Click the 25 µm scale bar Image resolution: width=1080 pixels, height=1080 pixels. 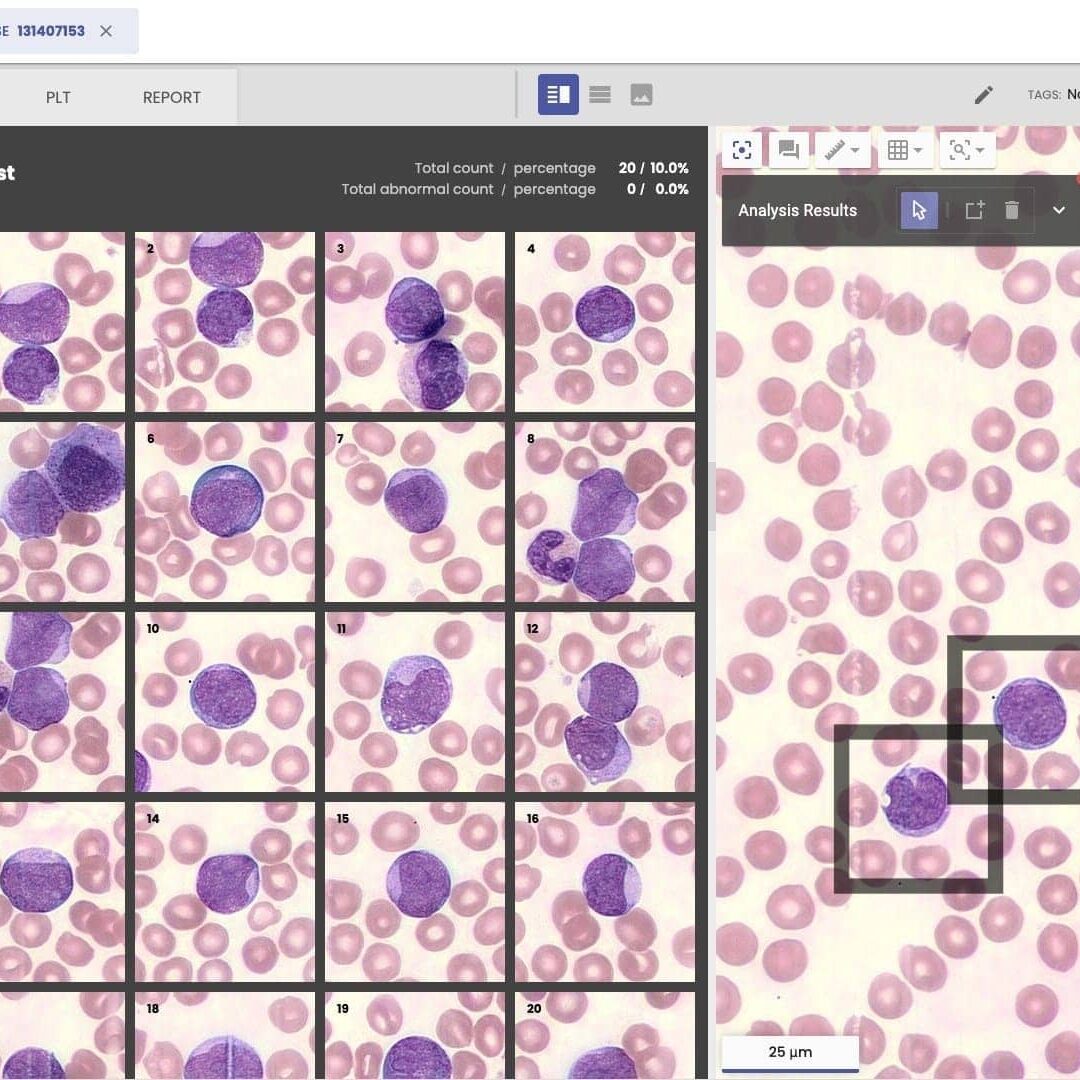pyautogui.click(x=790, y=1052)
